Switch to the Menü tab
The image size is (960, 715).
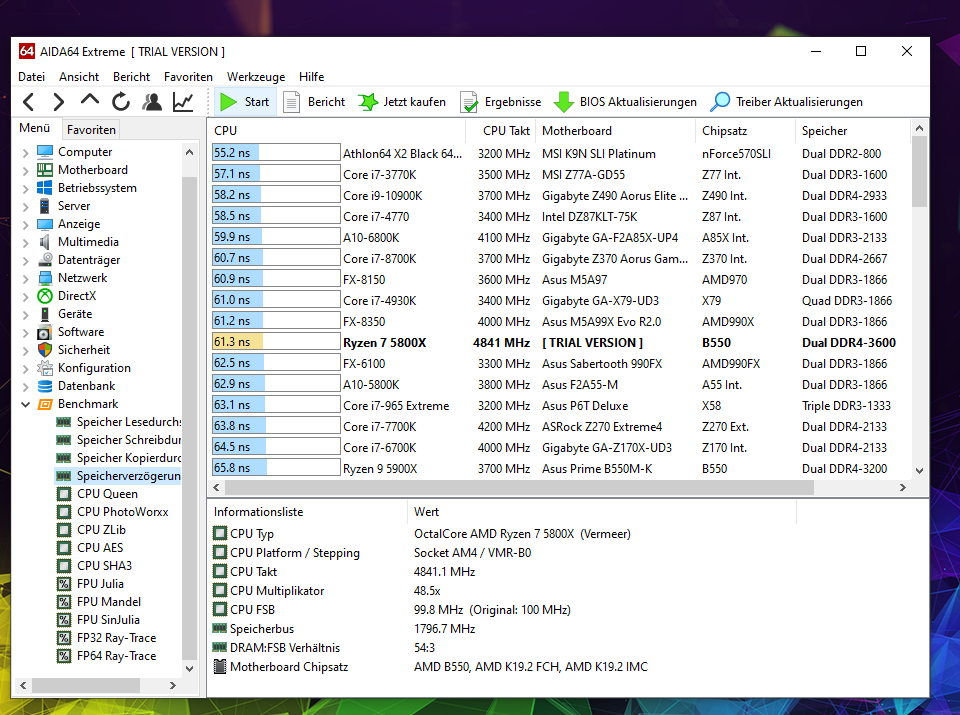coord(34,128)
